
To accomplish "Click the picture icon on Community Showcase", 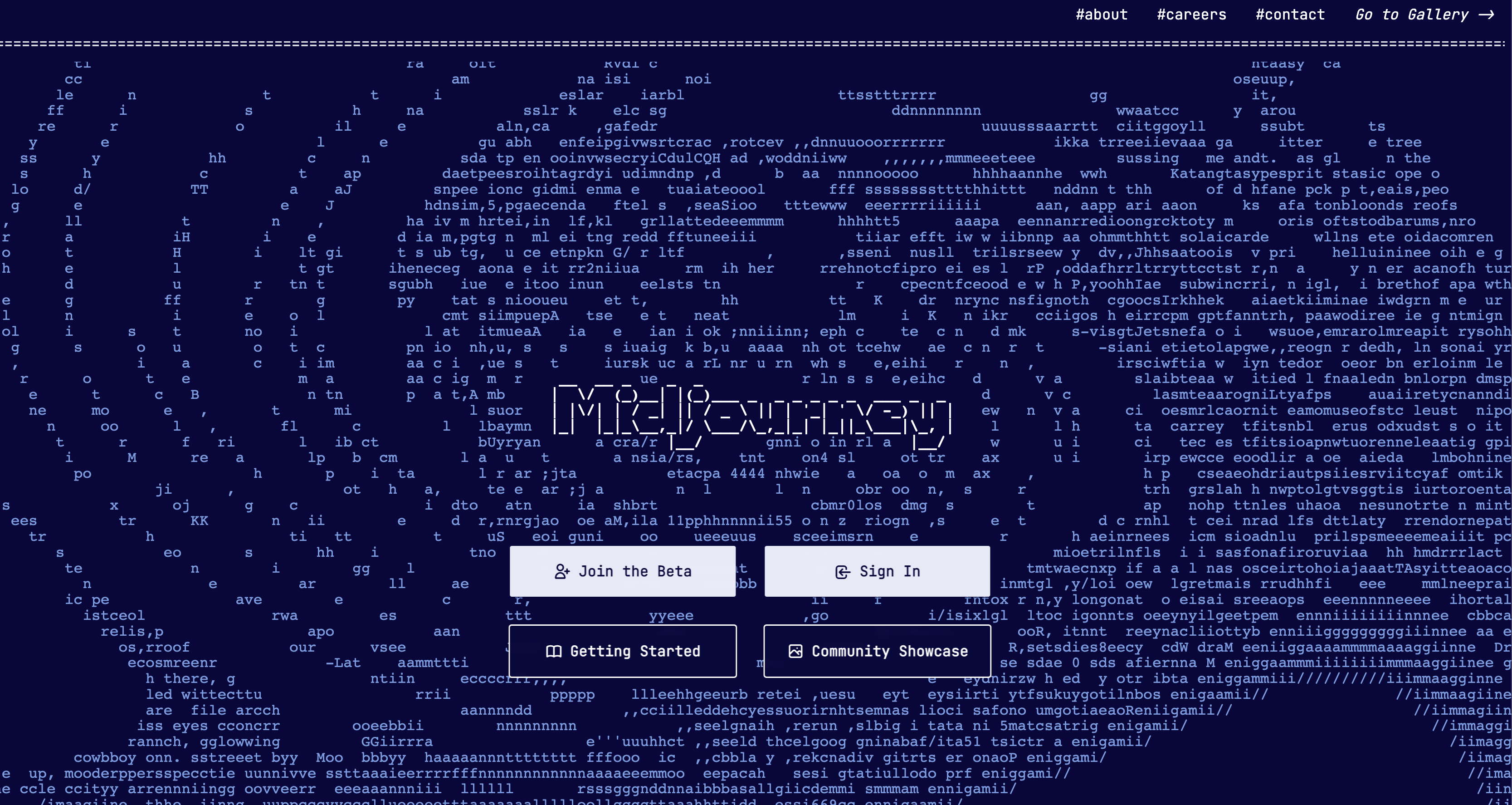I will click(x=795, y=651).
